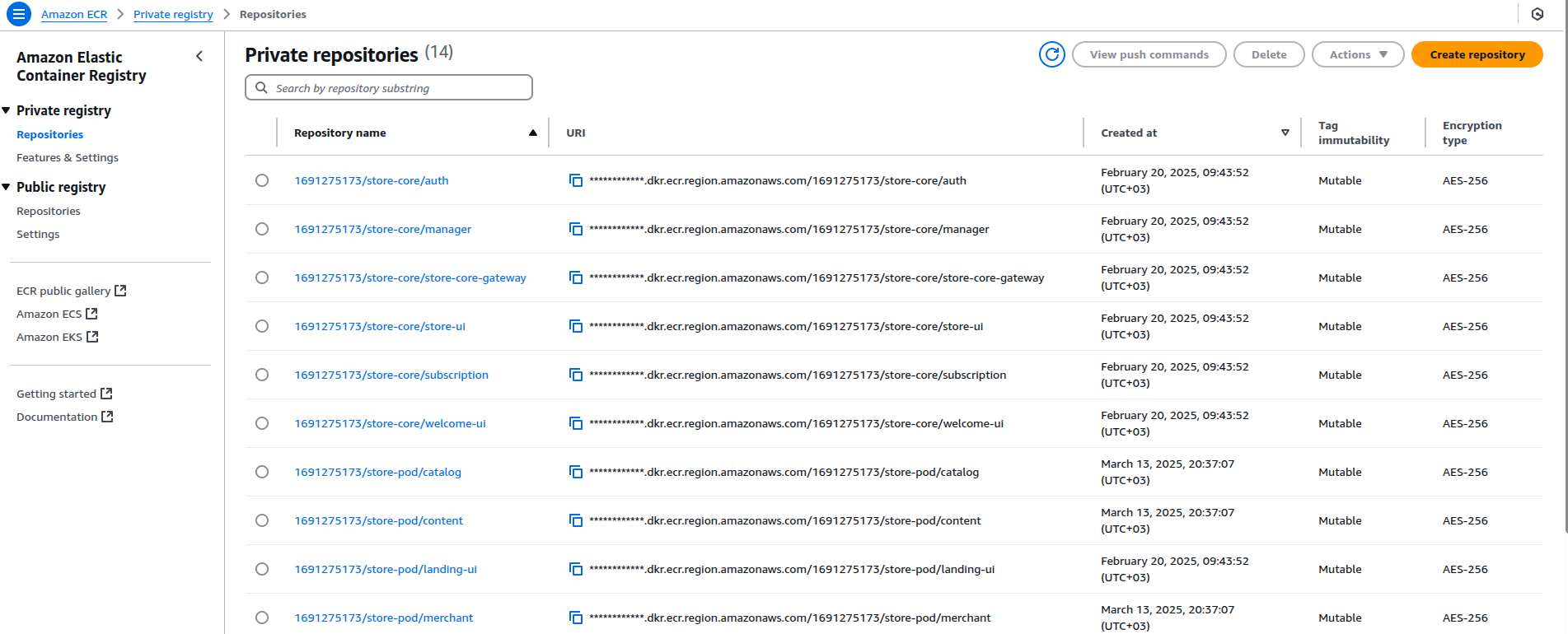Open ECR public gallery link
The image size is (1568, 634).
[x=63, y=291]
